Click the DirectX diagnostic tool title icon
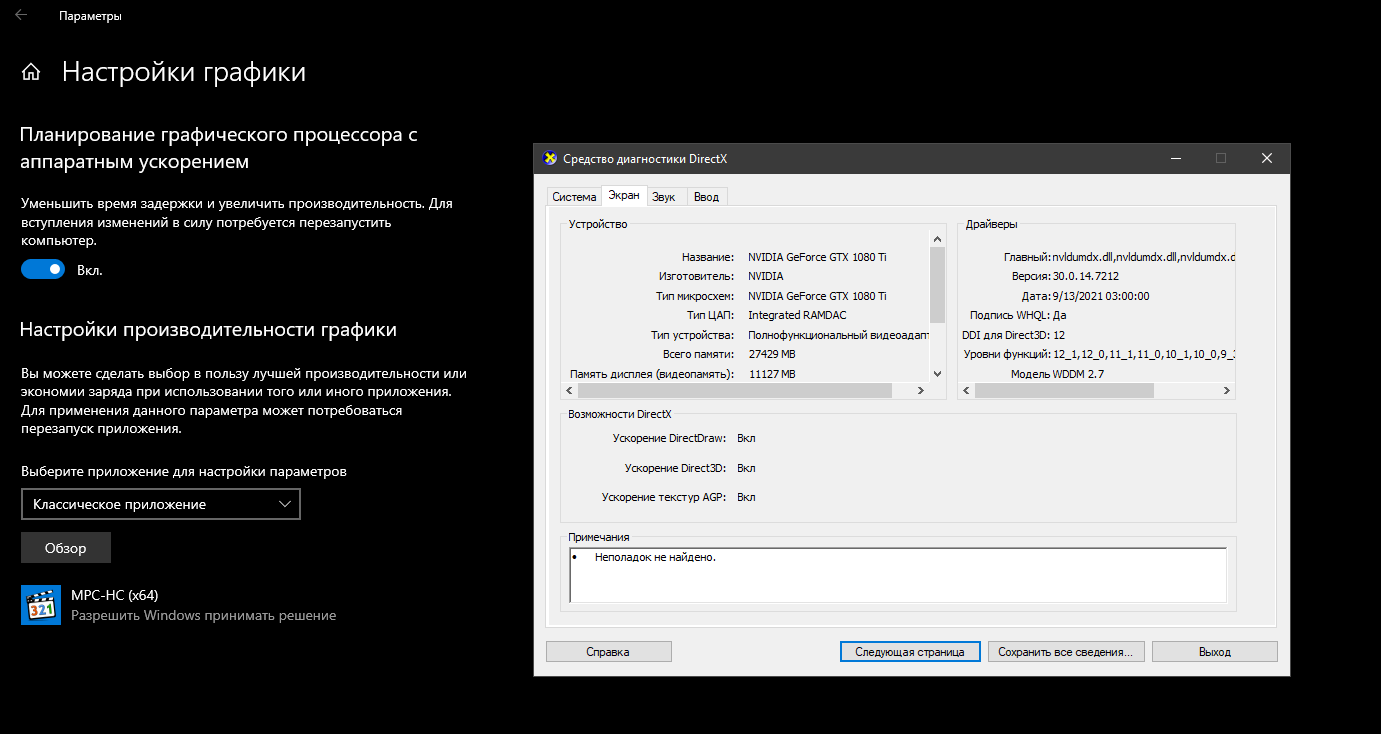This screenshot has width=1381, height=734. click(549, 158)
